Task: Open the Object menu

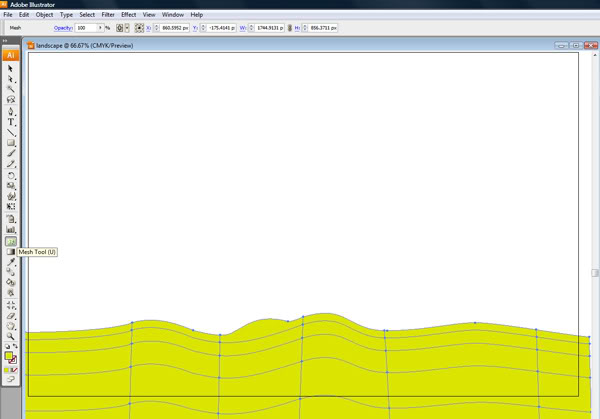Action: click(x=44, y=15)
